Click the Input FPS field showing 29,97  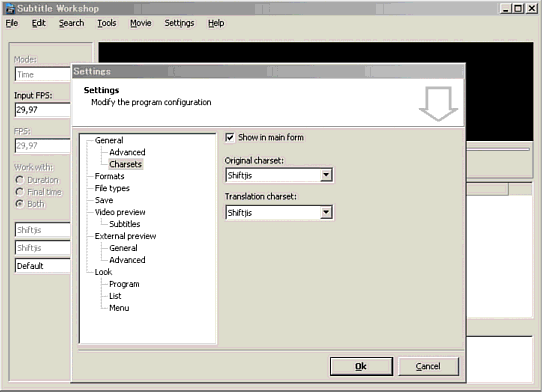click(x=43, y=110)
